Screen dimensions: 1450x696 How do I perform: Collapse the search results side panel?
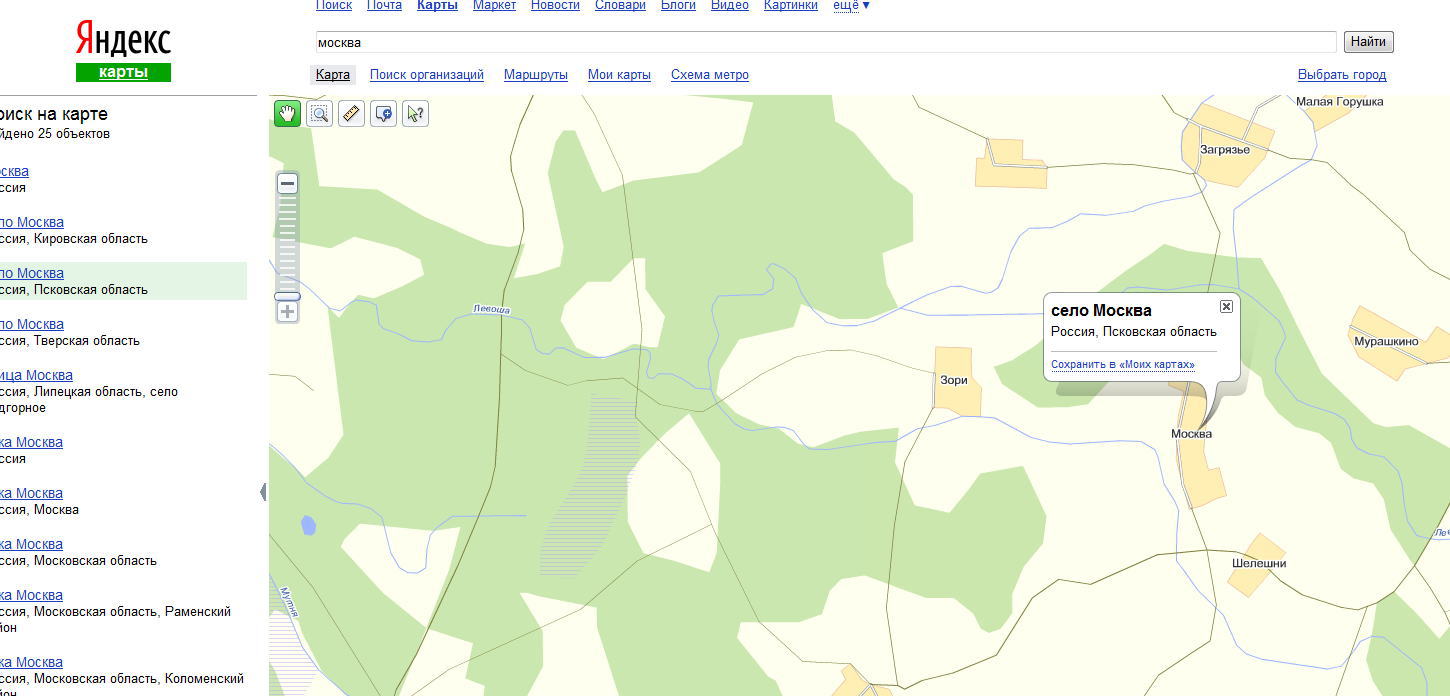263,492
